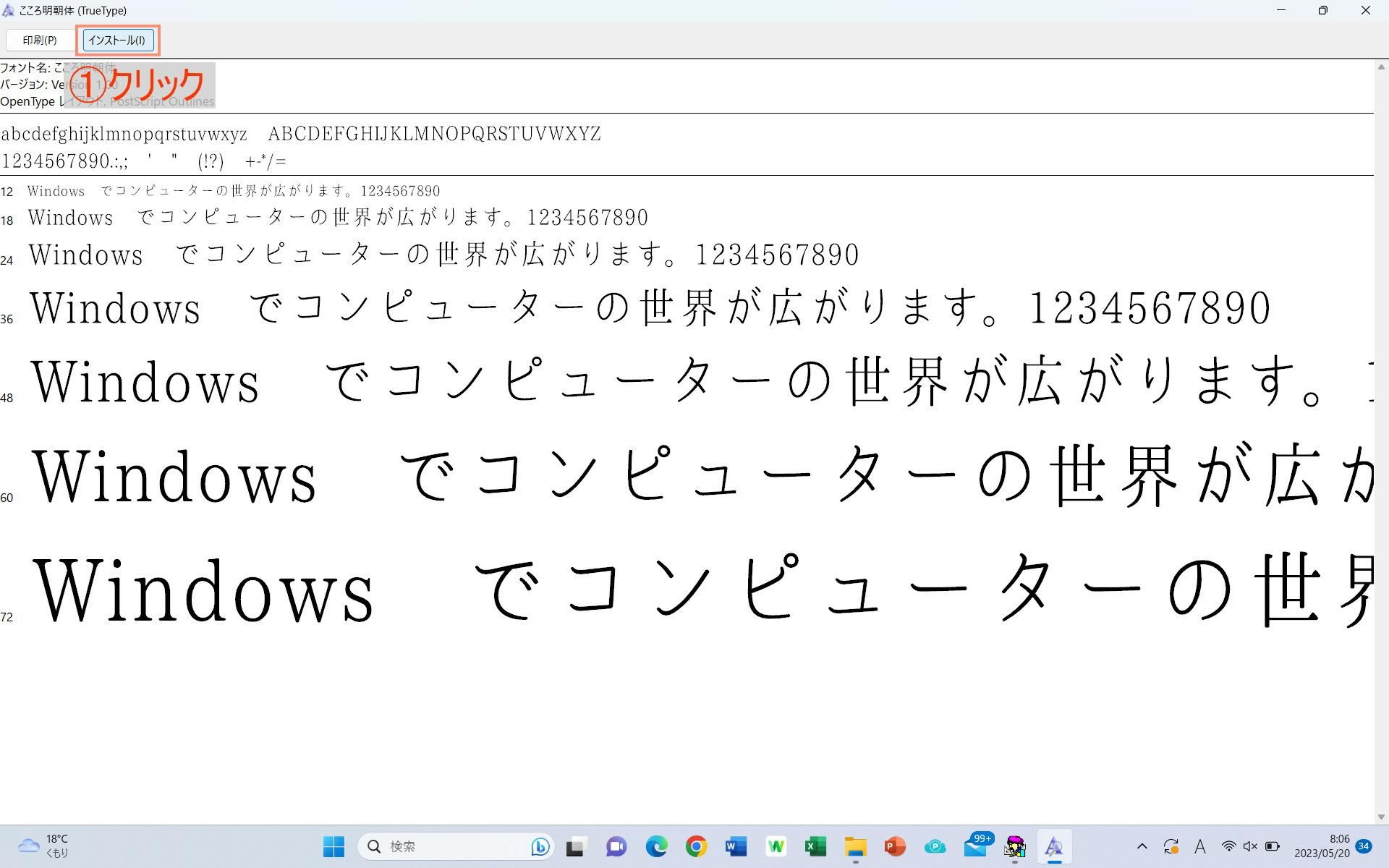The width and height of the screenshot is (1389, 868).
Task: Click the 印刷(P) print button
Action: pos(40,41)
